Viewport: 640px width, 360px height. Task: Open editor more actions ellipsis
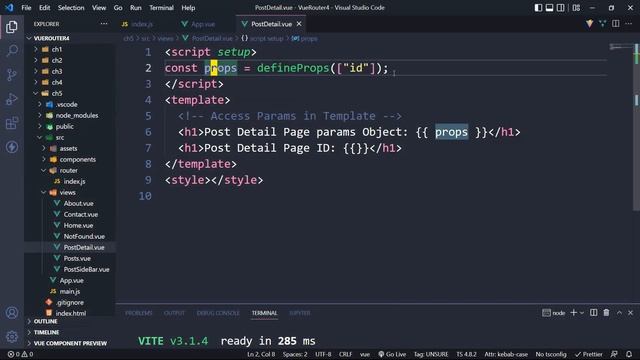(x=629, y=24)
